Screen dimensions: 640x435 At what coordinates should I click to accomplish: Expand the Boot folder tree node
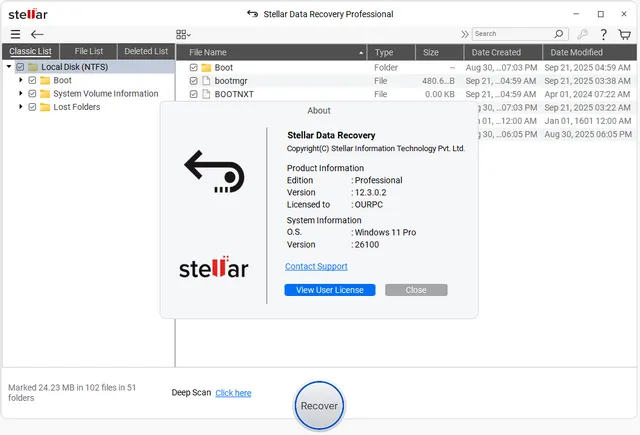(20, 80)
